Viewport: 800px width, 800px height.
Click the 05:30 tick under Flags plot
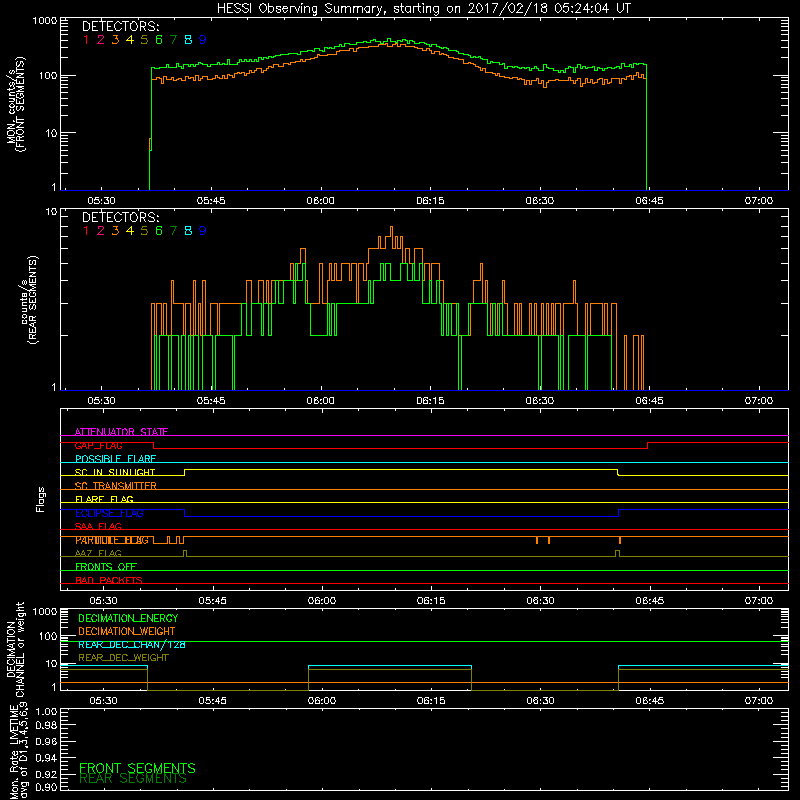[104, 601]
